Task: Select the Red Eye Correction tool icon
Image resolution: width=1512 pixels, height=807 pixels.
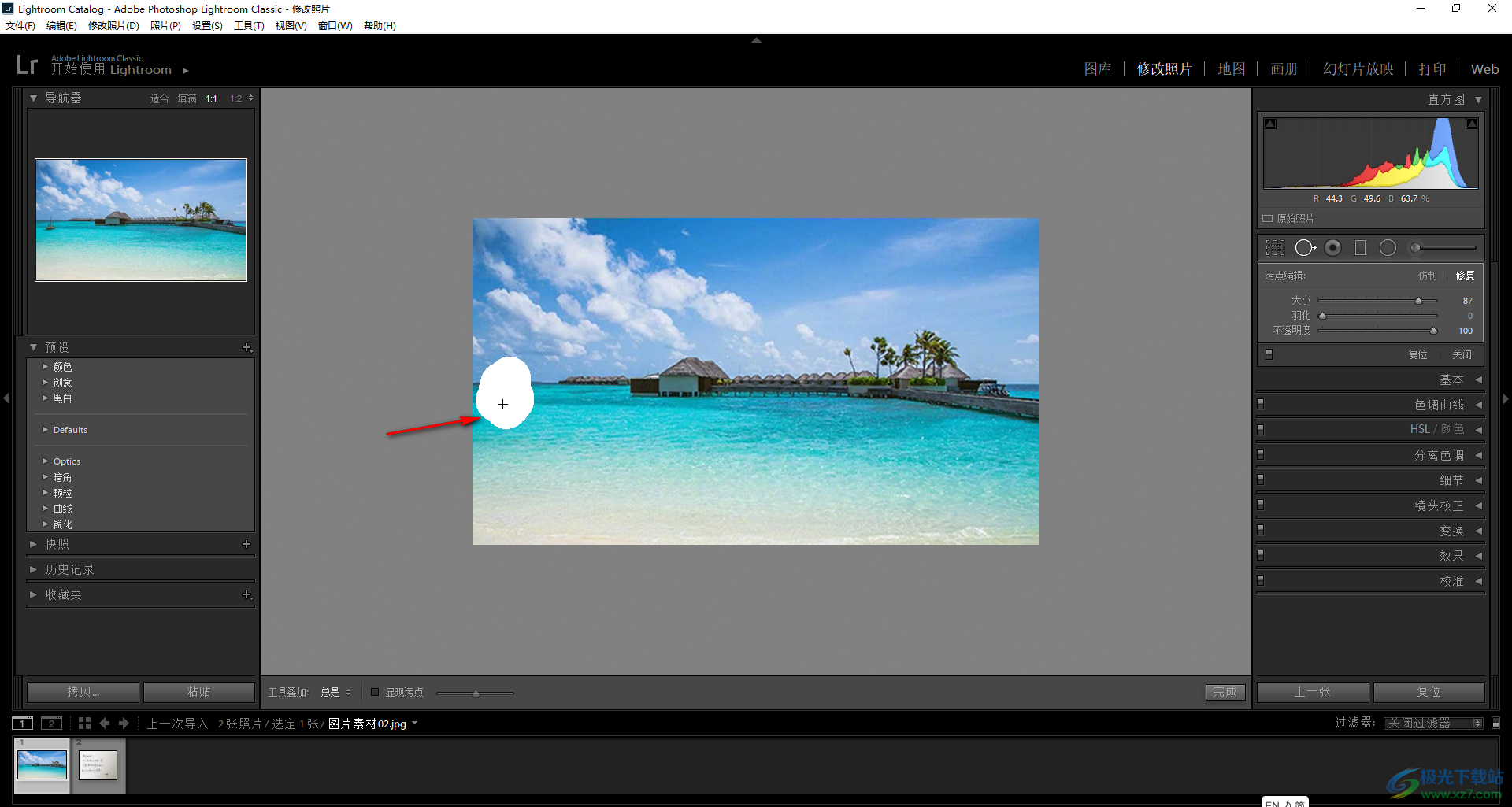Action: pyautogui.click(x=1332, y=248)
